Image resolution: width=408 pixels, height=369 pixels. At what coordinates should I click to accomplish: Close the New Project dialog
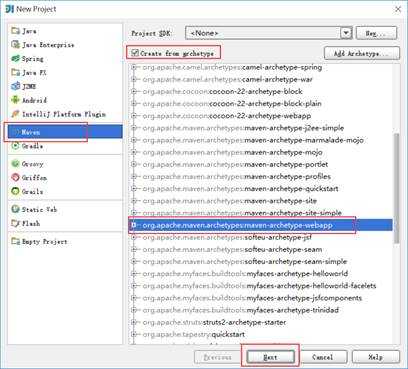point(398,9)
